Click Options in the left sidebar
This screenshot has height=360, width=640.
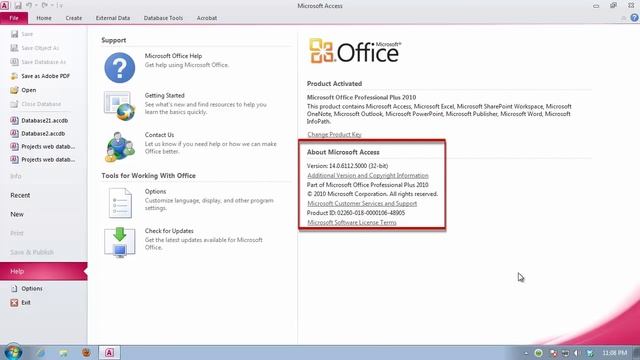pyautogui.click(x=32, y=289)
